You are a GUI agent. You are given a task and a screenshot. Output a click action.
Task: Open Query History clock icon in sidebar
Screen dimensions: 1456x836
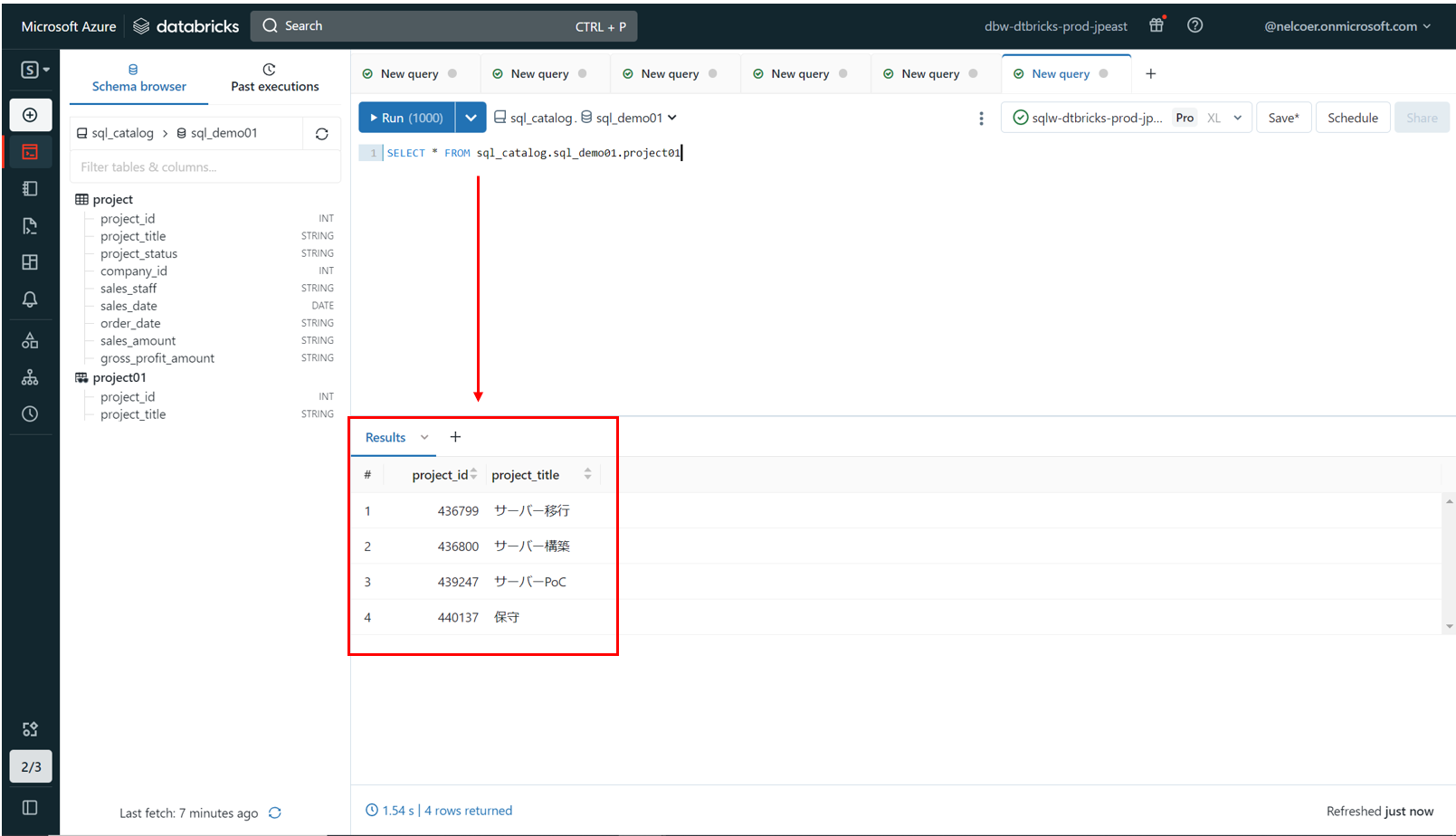tap(30, 414)
